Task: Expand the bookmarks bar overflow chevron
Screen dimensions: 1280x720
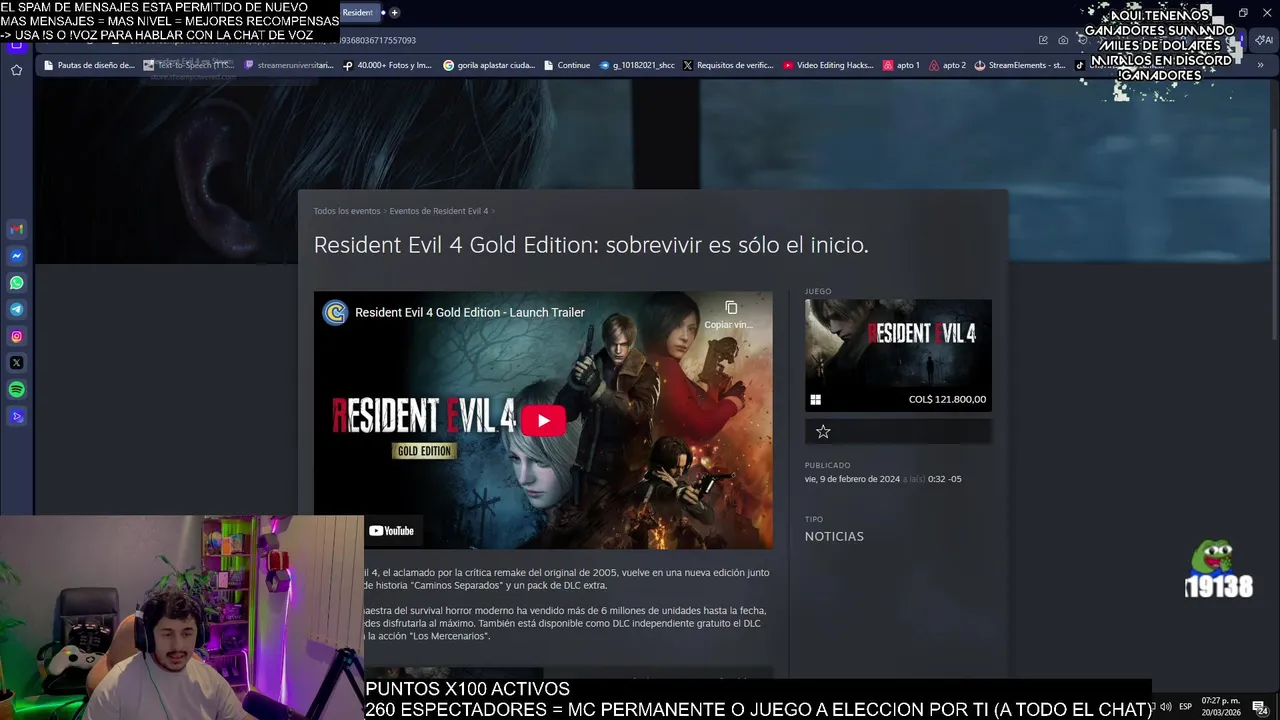Action: pos(1260,65)
